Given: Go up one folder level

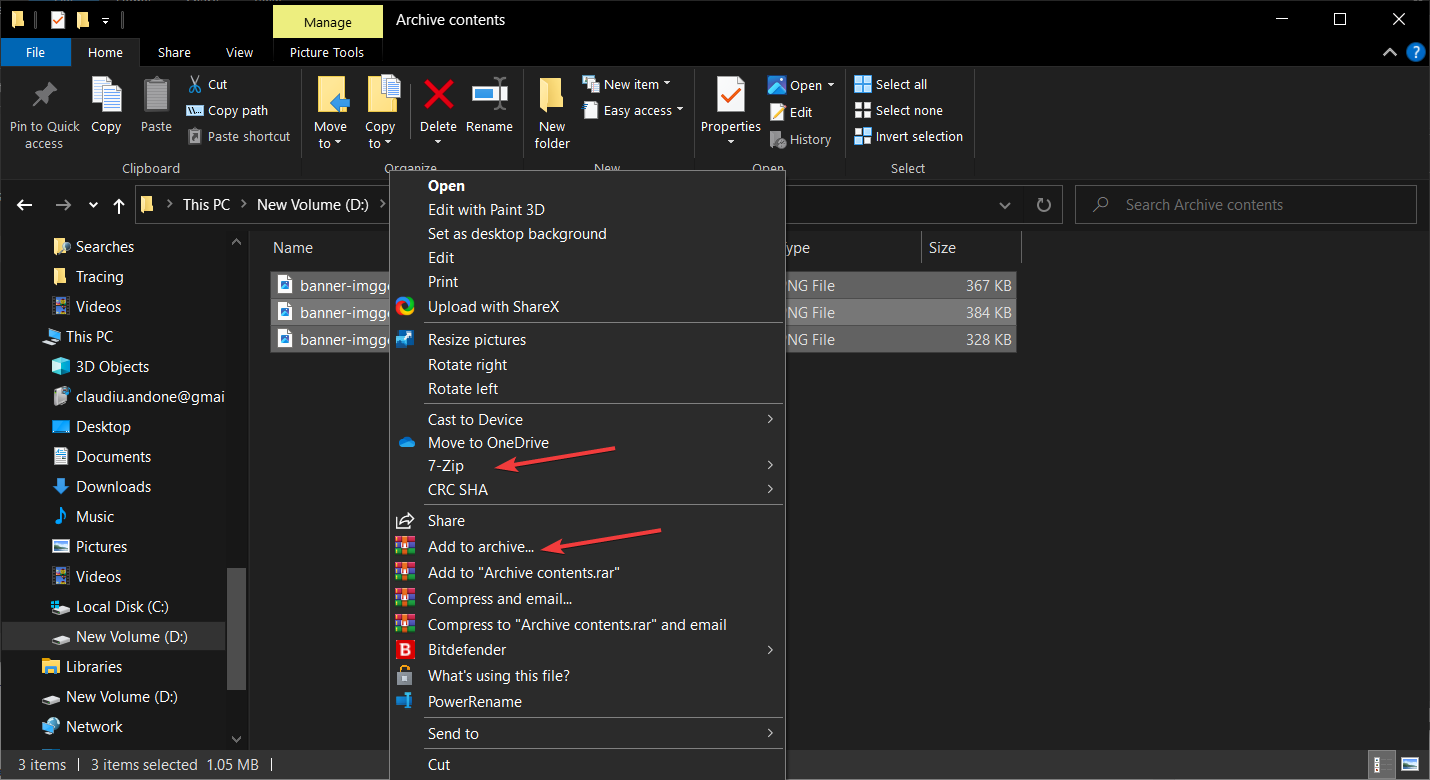Looking at the screenshot, I should pos(119,205).
